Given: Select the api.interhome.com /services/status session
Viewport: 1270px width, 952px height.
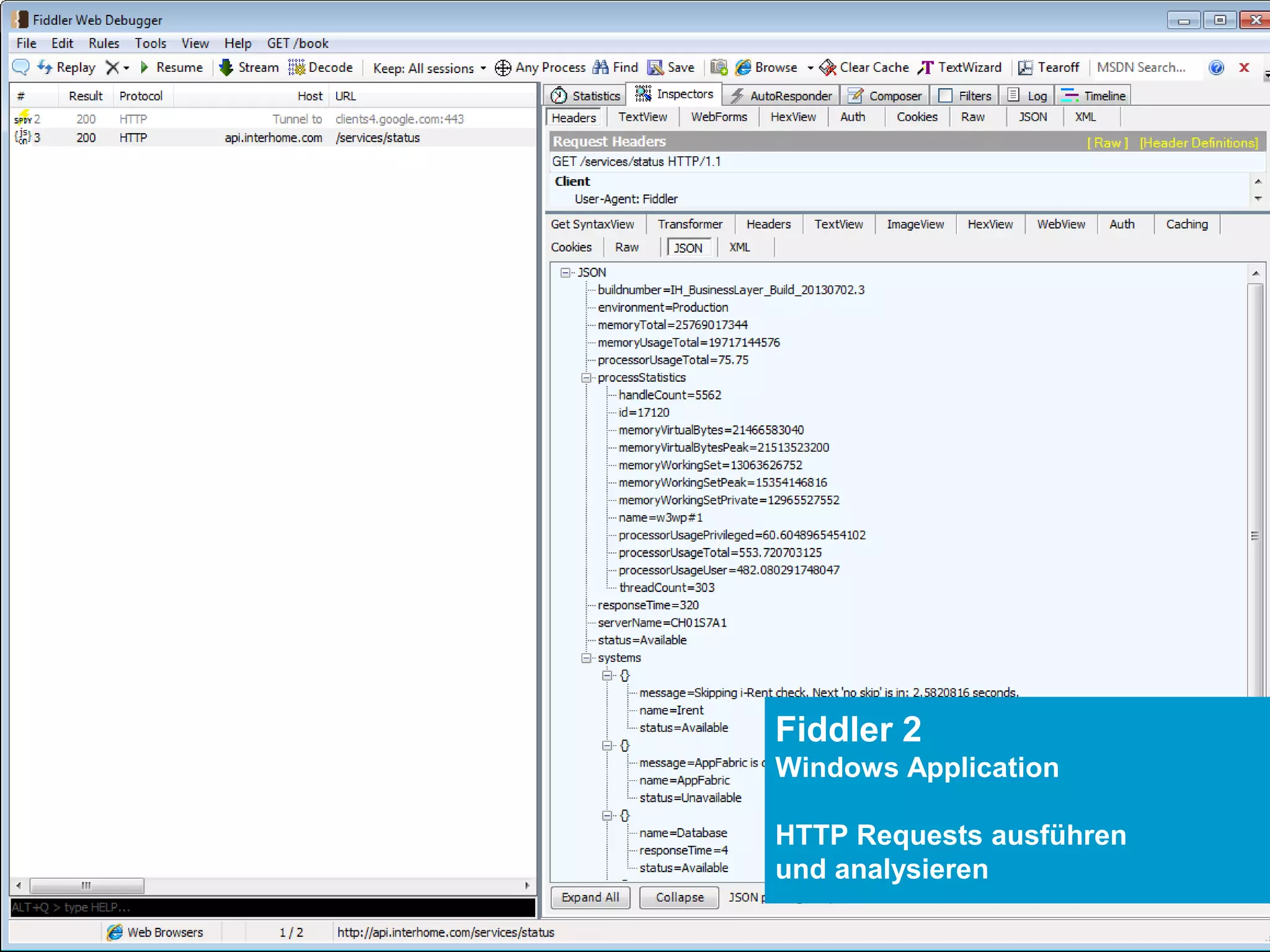Looking at the screenshot, I should pos(273,138).
